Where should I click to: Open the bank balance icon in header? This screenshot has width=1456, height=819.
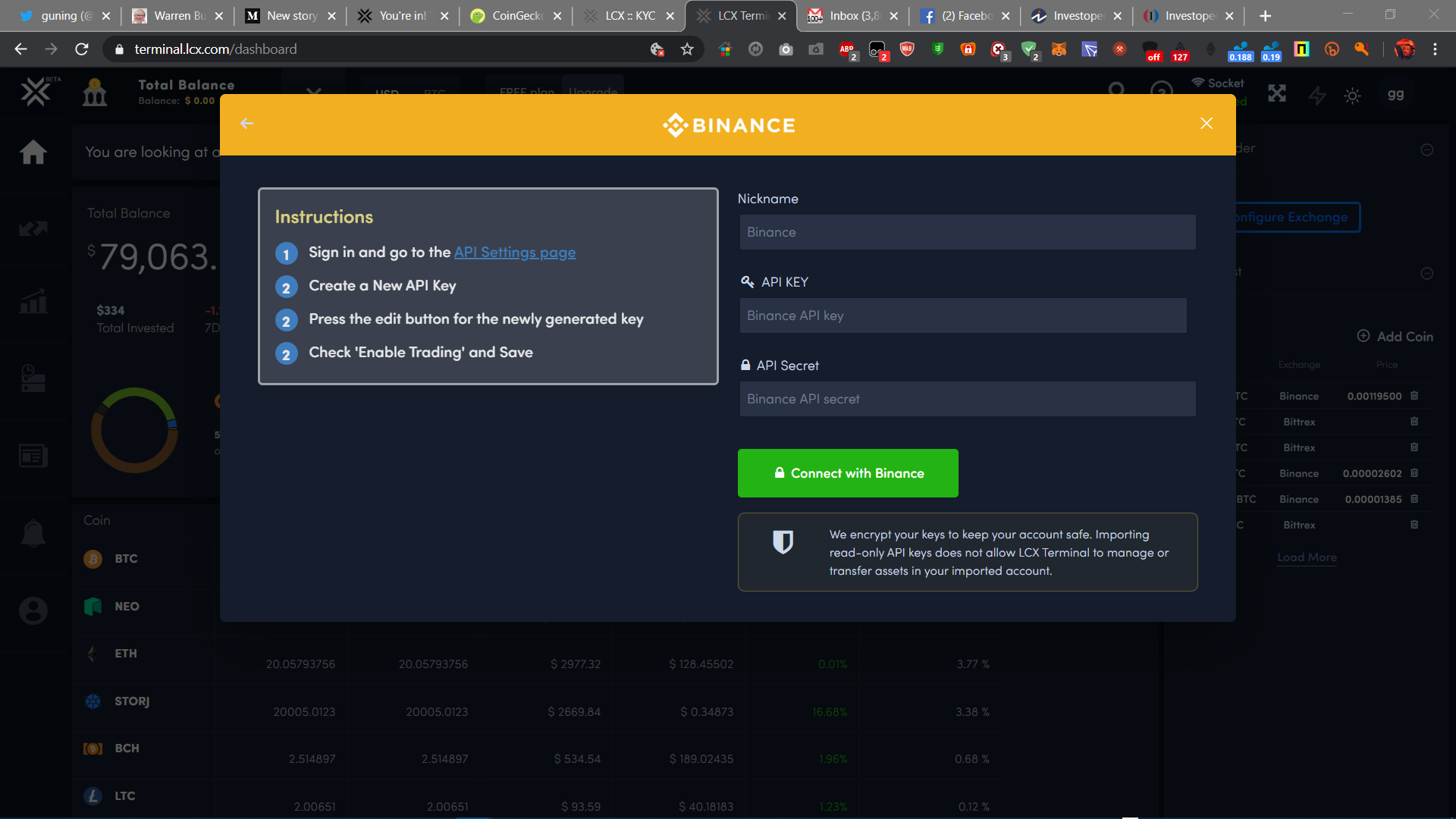pos(95,93)
